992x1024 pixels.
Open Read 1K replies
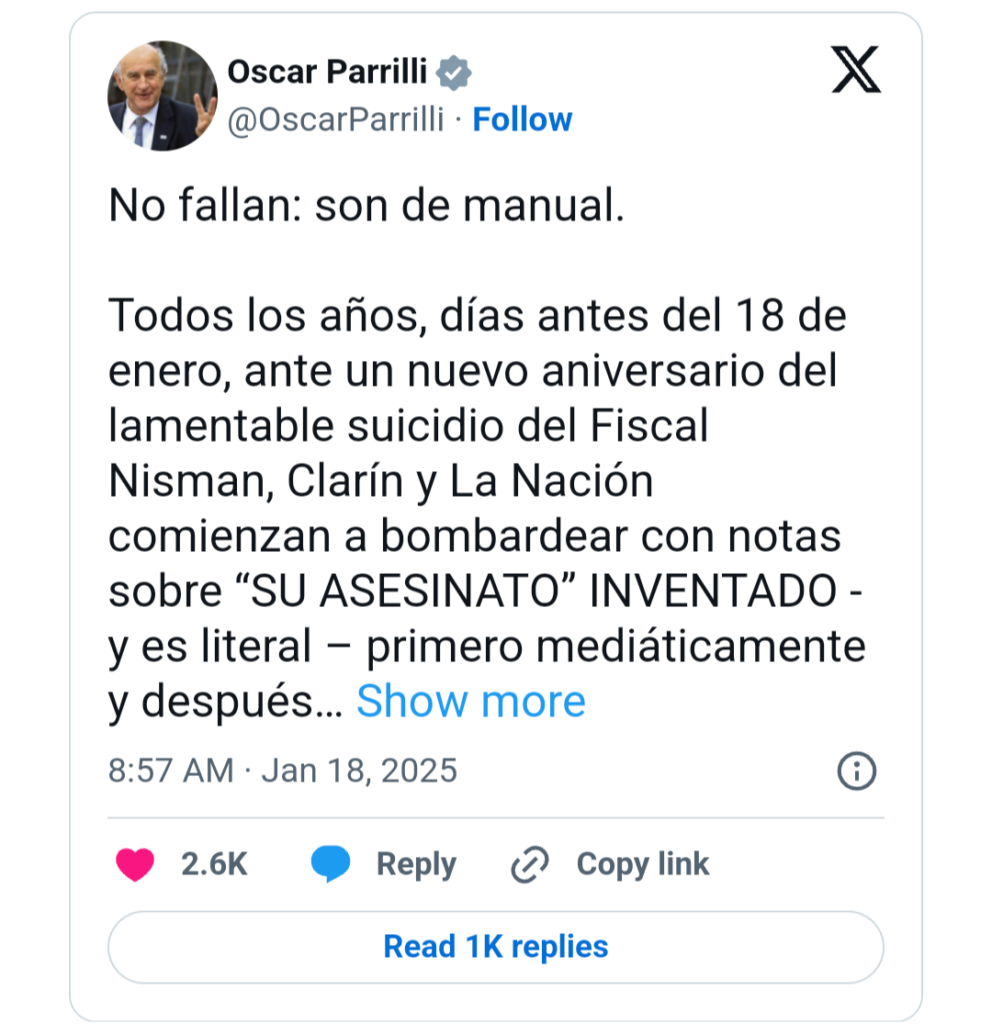click(x=496, y=946)
